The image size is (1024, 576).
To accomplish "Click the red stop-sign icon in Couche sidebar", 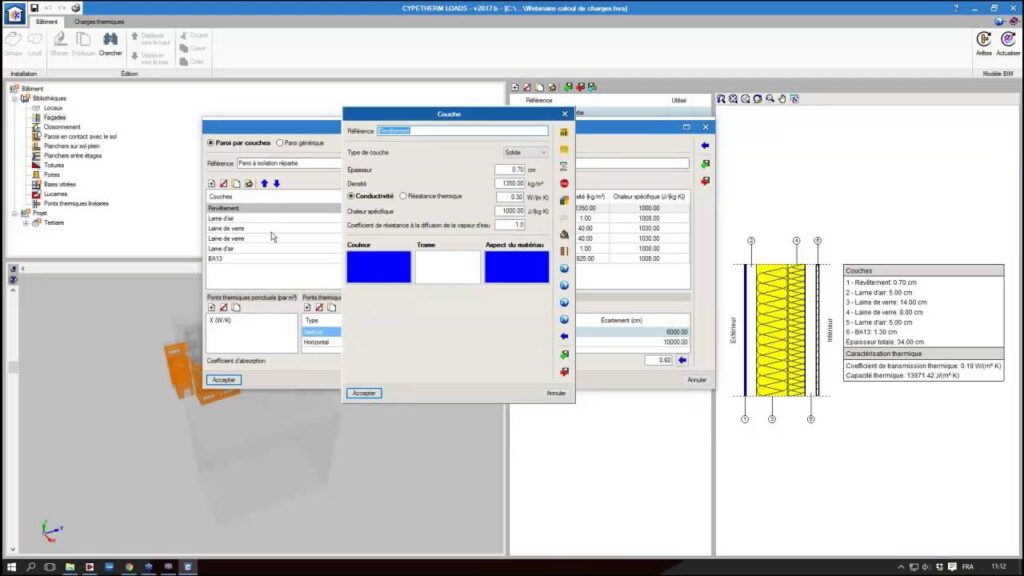I will (564, 183).
